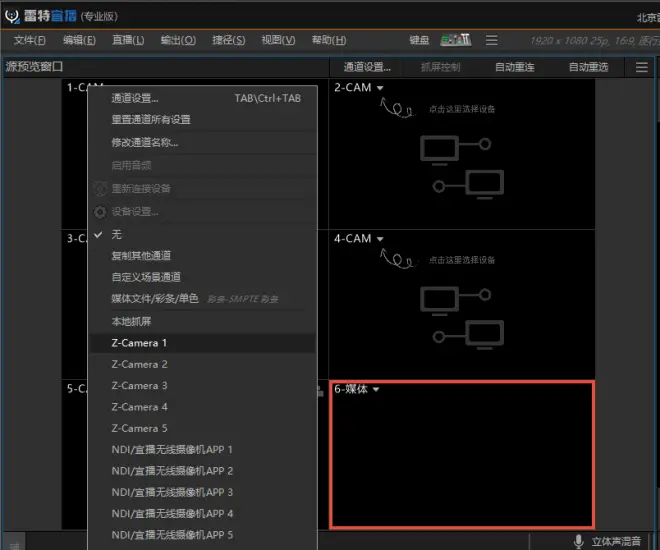
Task: Open the top toolbar hamburger menu
Action: [491, 40]
